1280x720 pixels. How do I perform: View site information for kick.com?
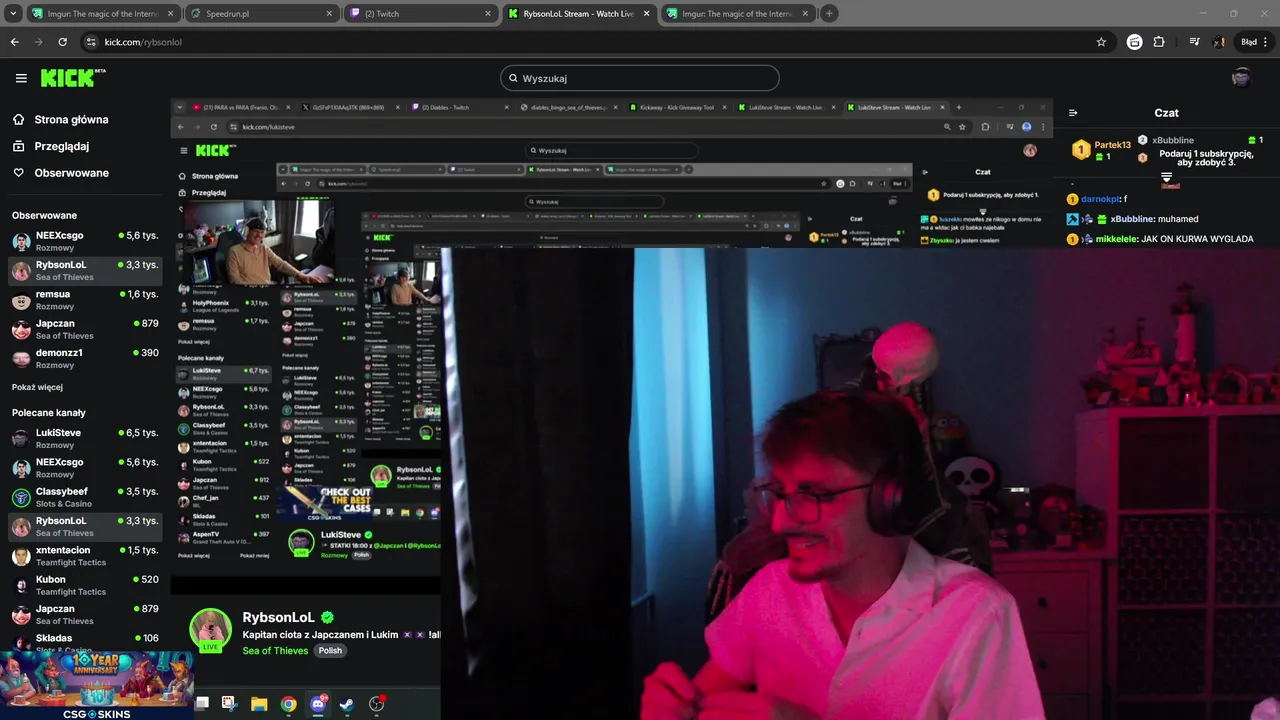(91, 42)
